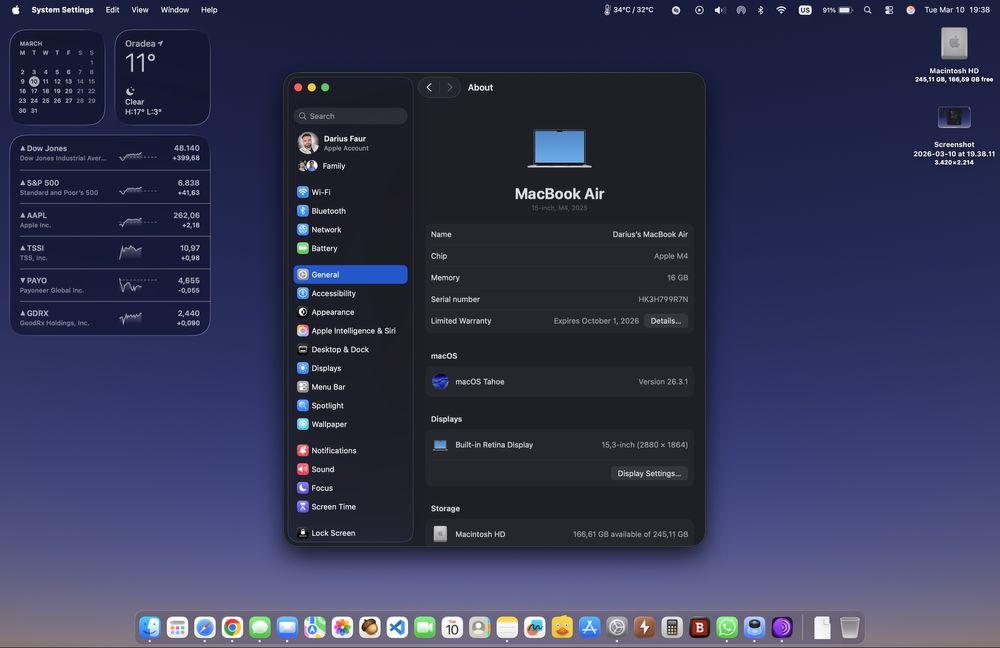The width and height of the screenshot is (1000, 648).
Task: Open WhatsApp from the Dock
Action: coord(726,628)
